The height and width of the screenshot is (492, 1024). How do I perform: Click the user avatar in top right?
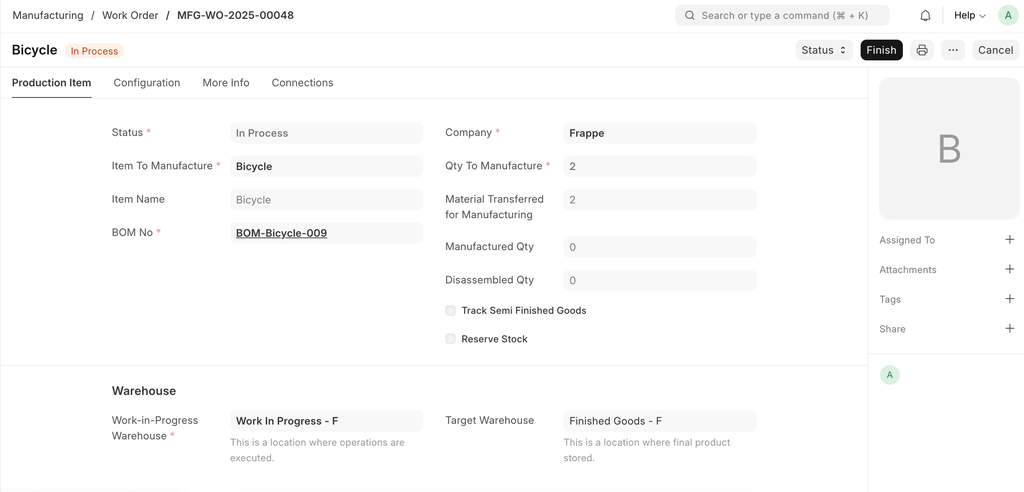(1007, 16)
